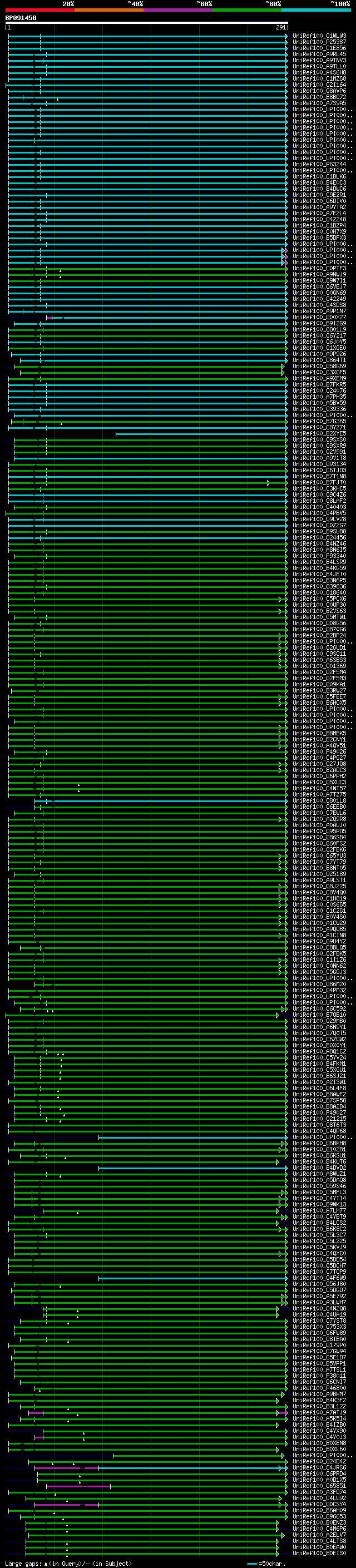Select the UniRef100_O42249 label
Screen dimensions: 356x1568
pyautogui.click(x=319, y=299)
